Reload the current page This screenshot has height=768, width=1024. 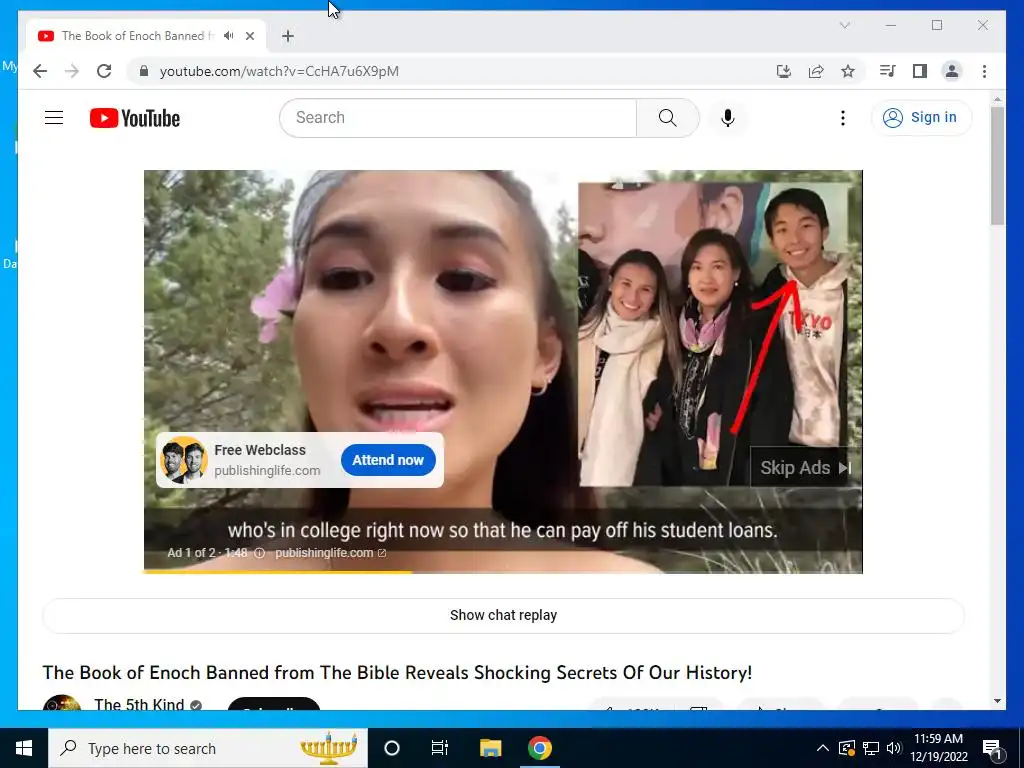click(104, 71)
